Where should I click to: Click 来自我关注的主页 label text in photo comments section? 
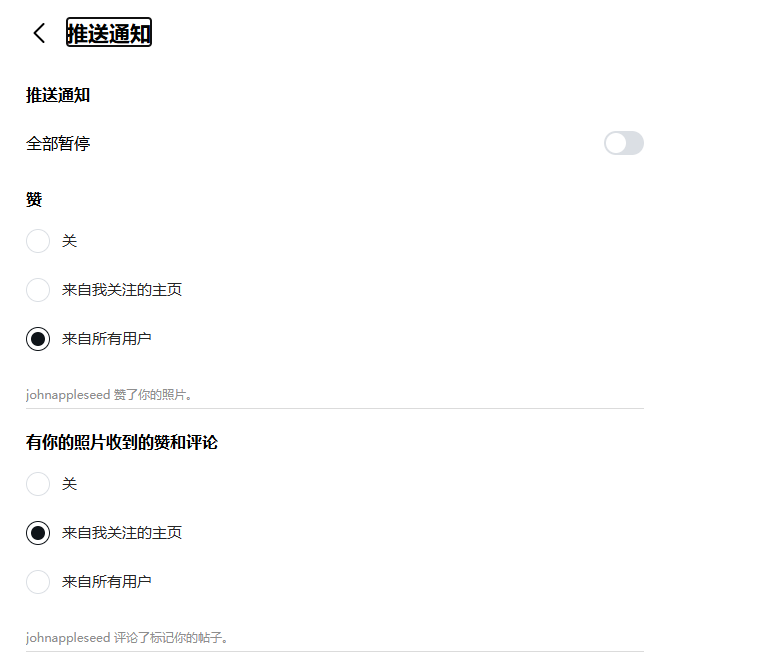pos(122,533)
